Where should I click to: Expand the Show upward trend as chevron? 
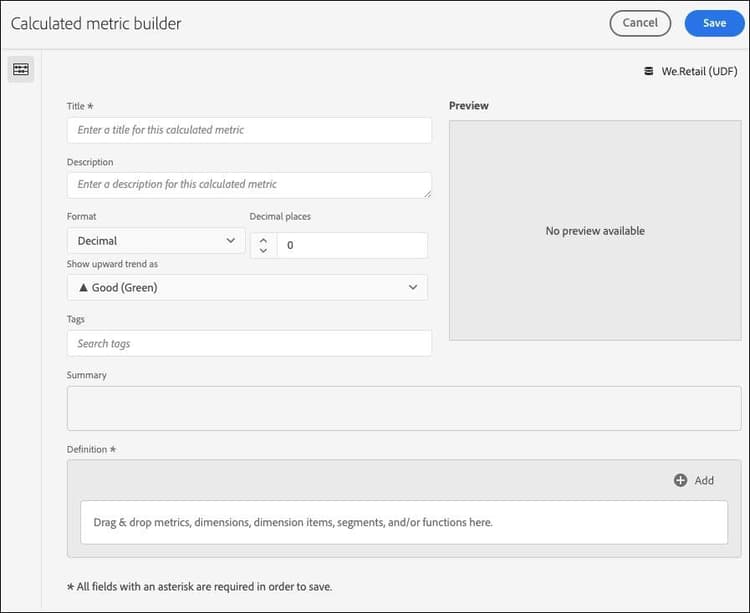[413, 288]
